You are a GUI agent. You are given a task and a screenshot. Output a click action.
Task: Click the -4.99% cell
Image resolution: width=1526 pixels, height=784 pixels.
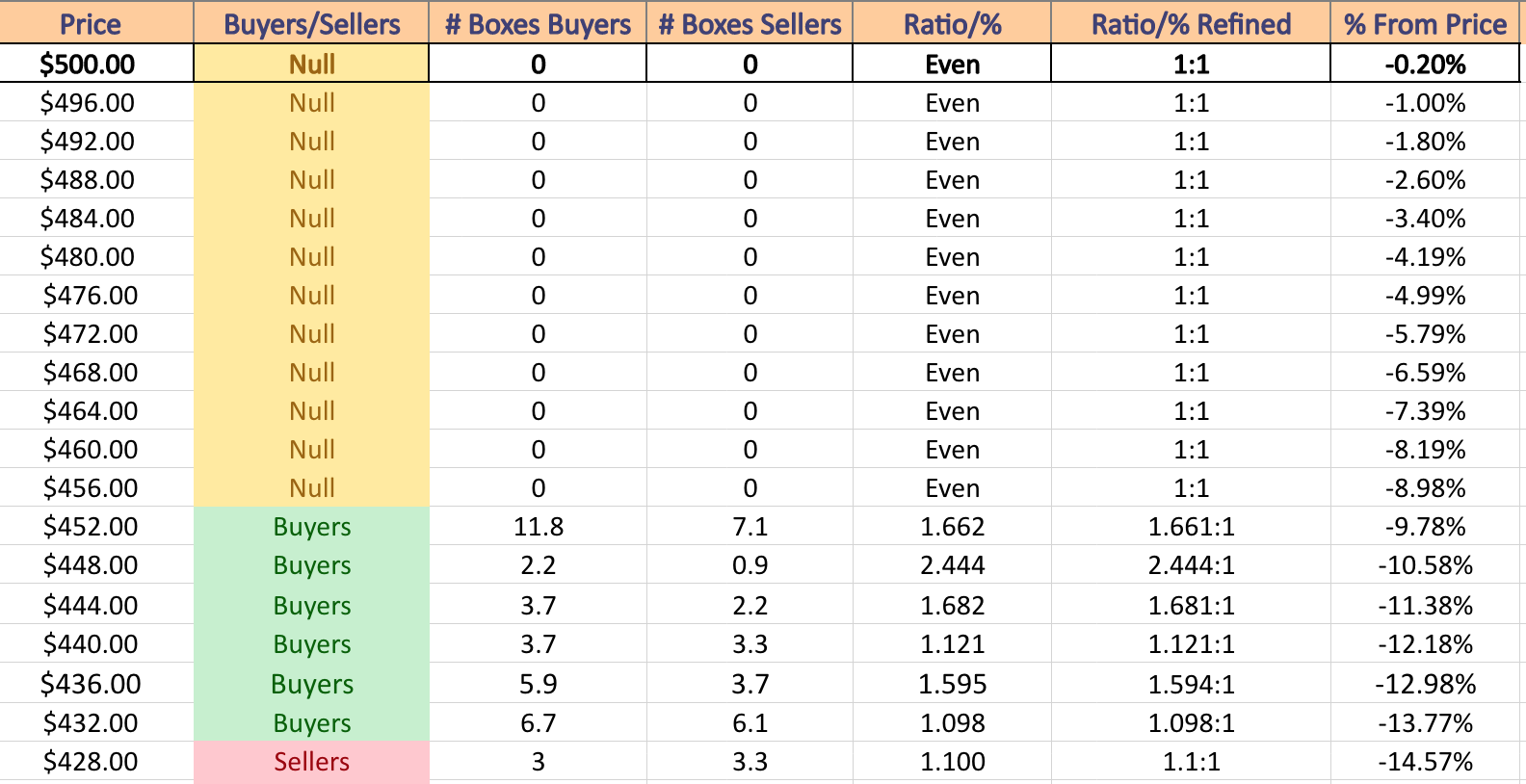[1426, 295]
